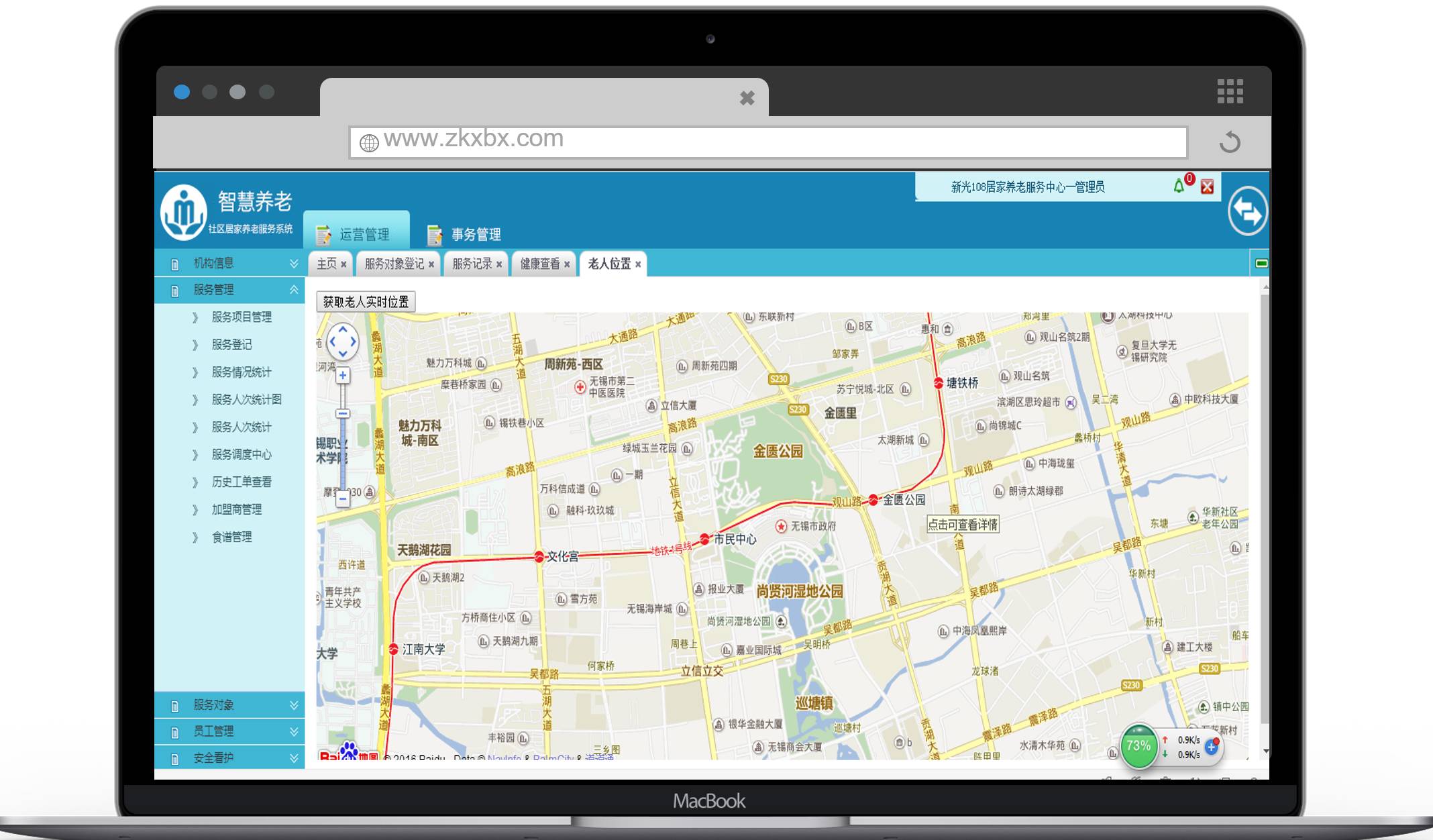Click the green 73% speed indicator

tap(1138, 745)
